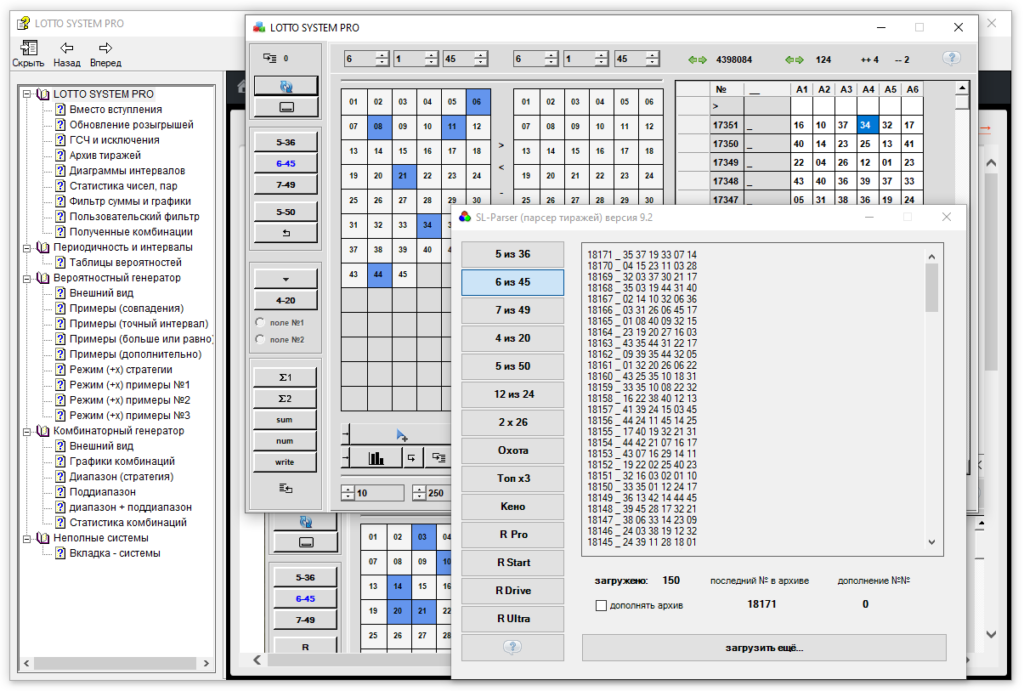This screenshot has height=691, width=1024.
Task: Open Вкладка - системы help topic
Action: (115, 553)
